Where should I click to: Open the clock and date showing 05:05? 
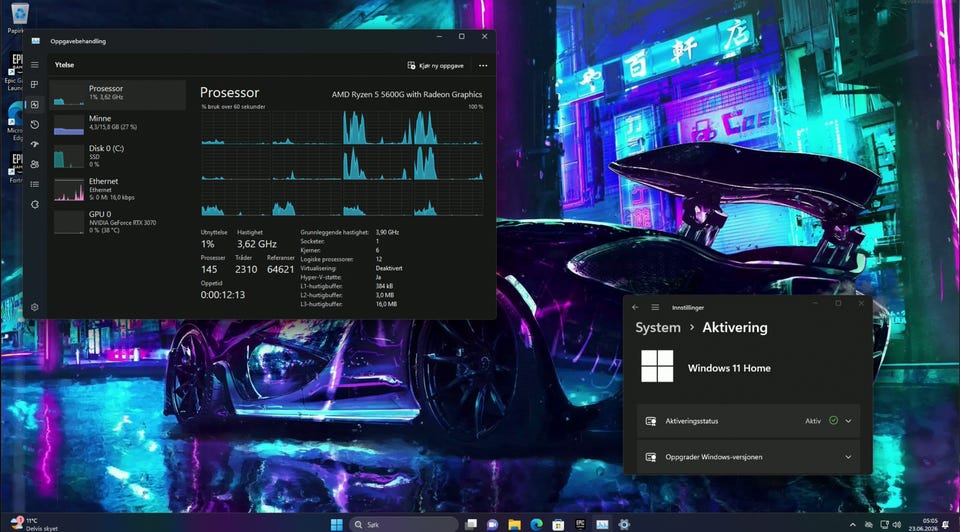(923, 525)
